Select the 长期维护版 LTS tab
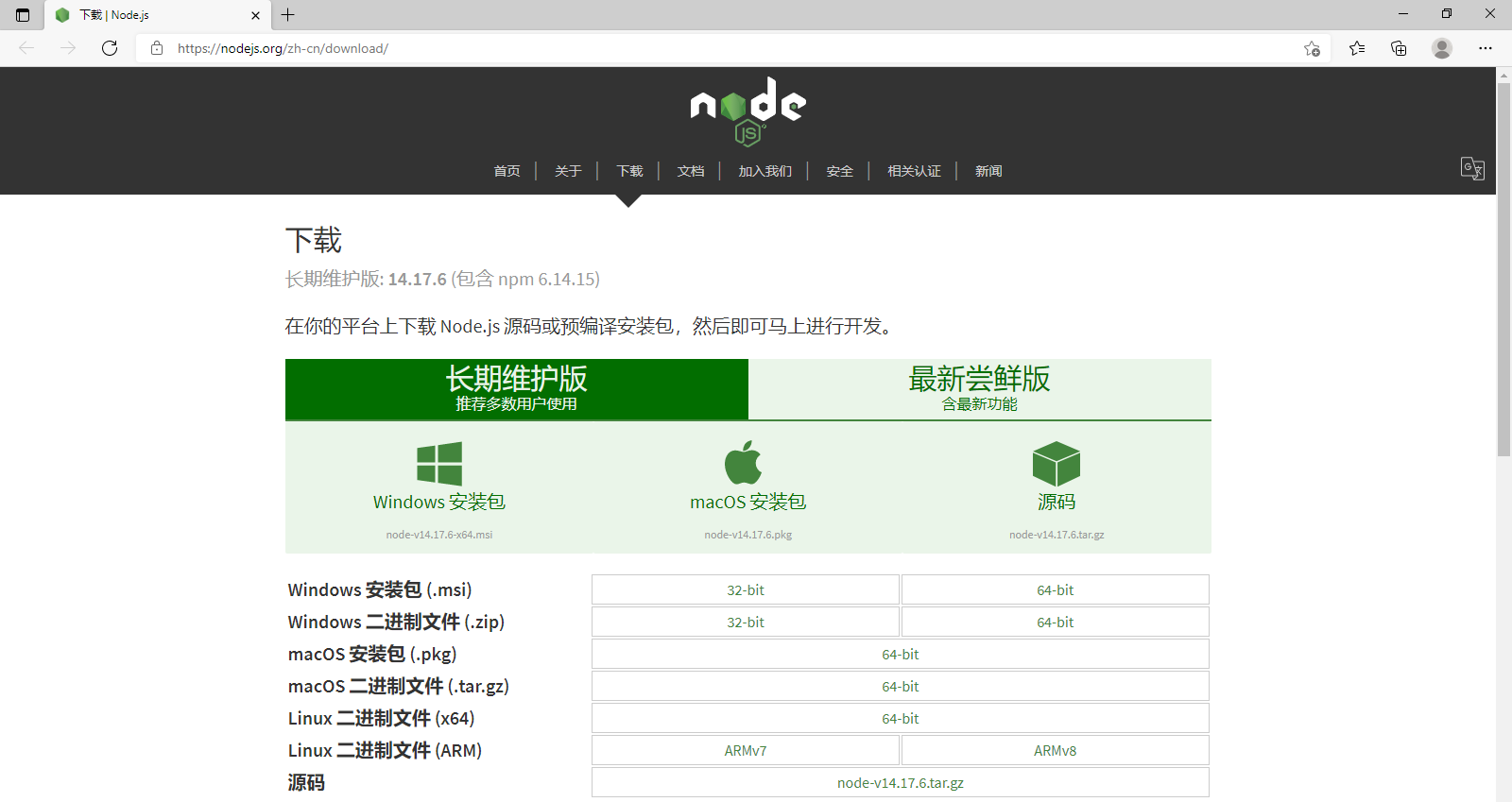 [517, 389]
